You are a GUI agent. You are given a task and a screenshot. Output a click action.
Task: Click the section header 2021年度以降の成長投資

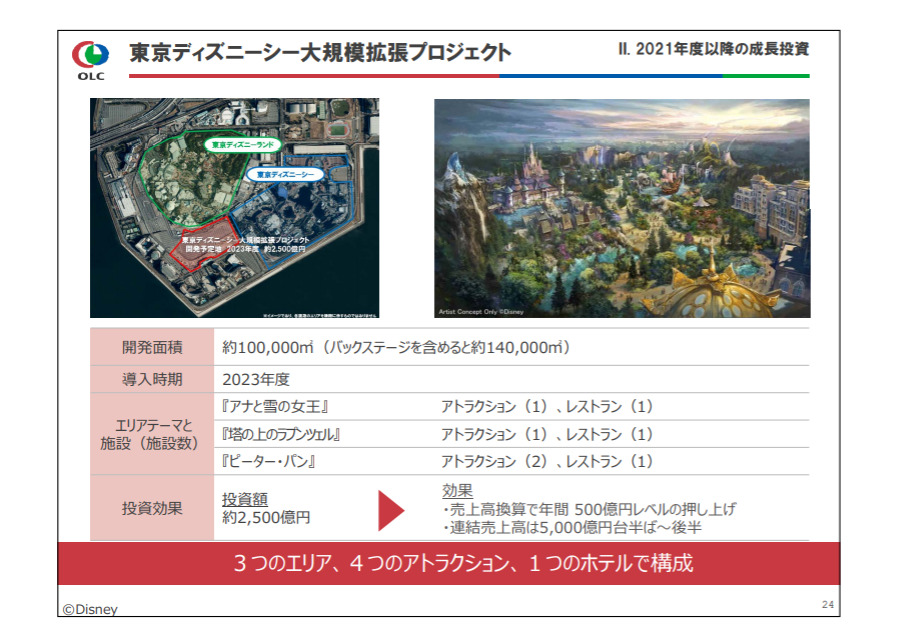click(714, 49)
